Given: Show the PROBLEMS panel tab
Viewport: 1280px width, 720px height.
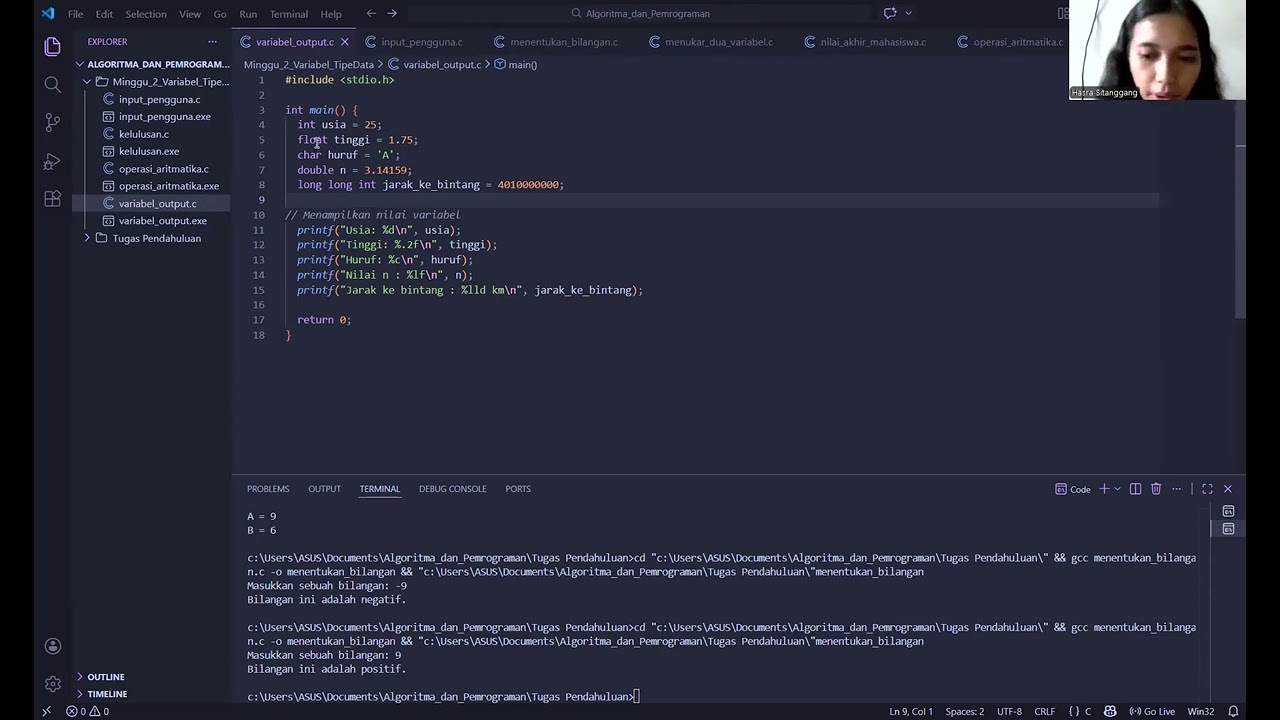Looking at the screenshot, I should pos(268,489).
